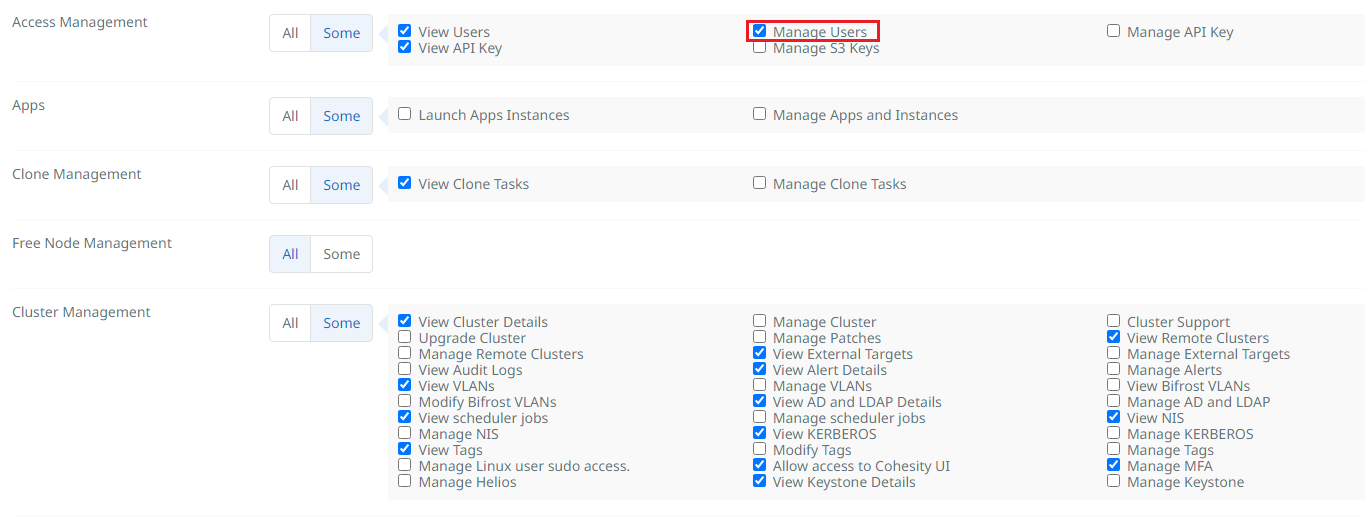The image size is (1365, 517).
Task: Enable the Cluster Support checkbox
Action: click(x=1113, y=321)
